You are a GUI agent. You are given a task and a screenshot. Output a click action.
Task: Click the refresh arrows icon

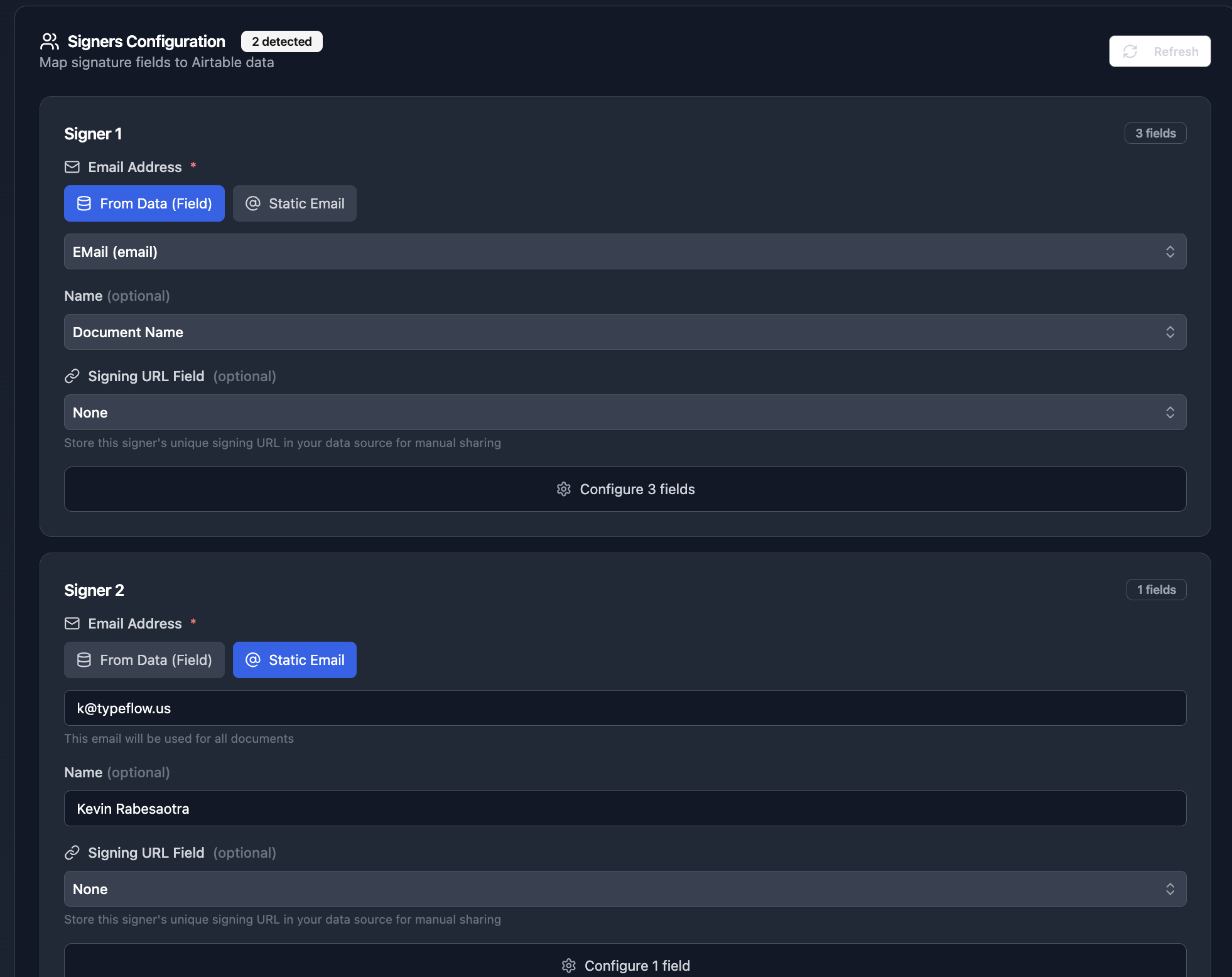[x=1130, y=51]
